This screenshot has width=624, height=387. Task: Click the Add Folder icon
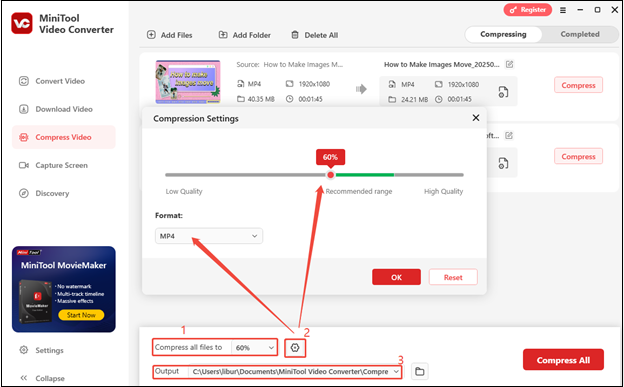[x=223, y=35]
